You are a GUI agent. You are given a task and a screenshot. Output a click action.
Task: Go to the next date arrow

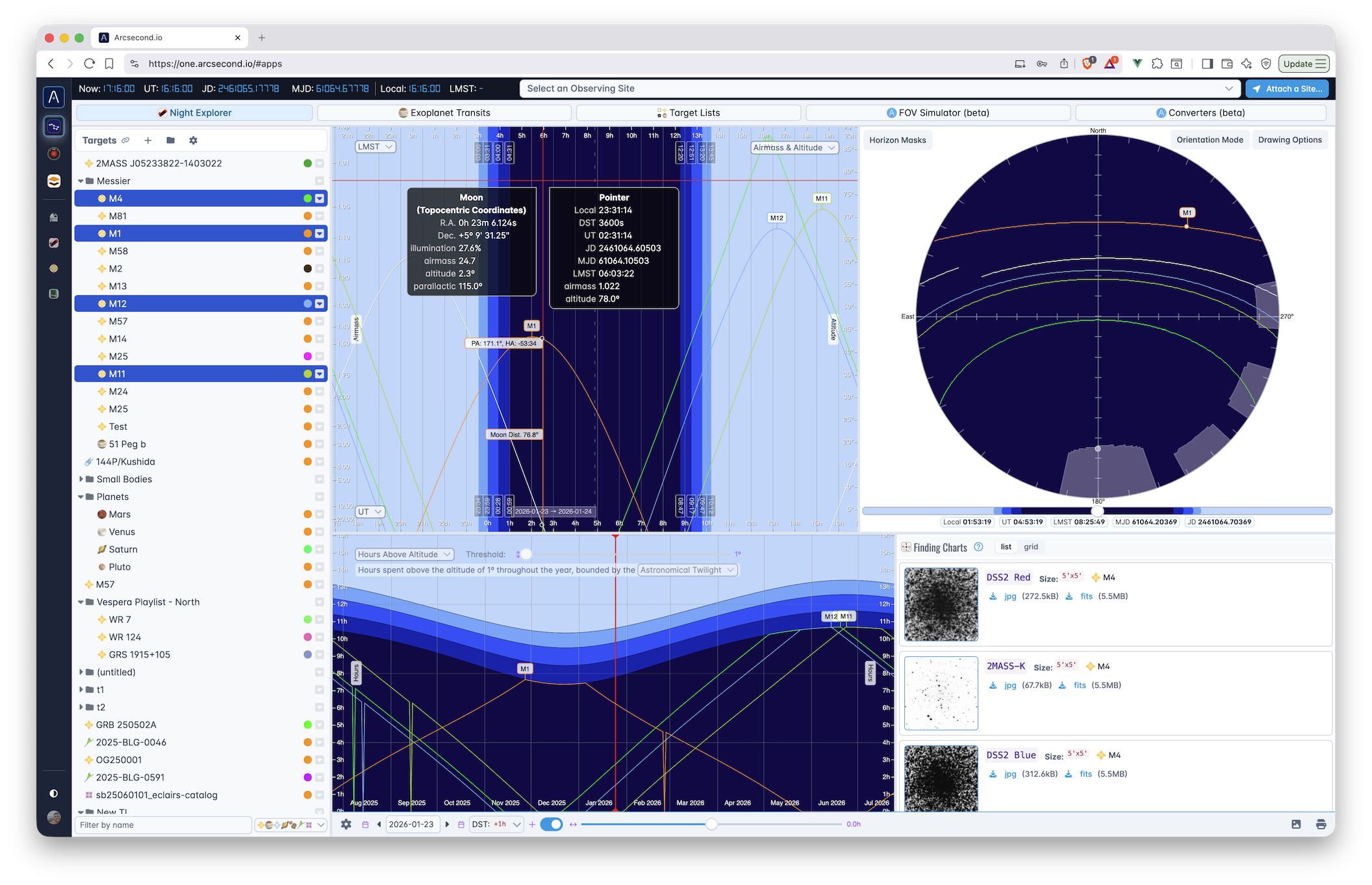point(447,825)
